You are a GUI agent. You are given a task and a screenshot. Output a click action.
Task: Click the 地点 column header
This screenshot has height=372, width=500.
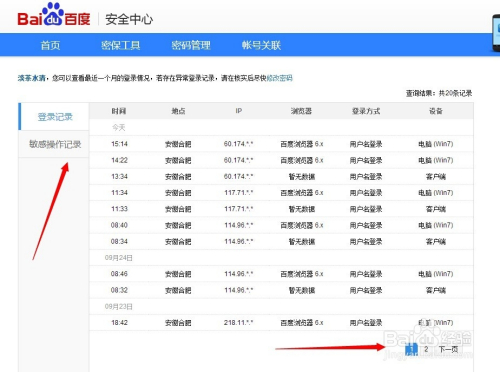(178, 111)
